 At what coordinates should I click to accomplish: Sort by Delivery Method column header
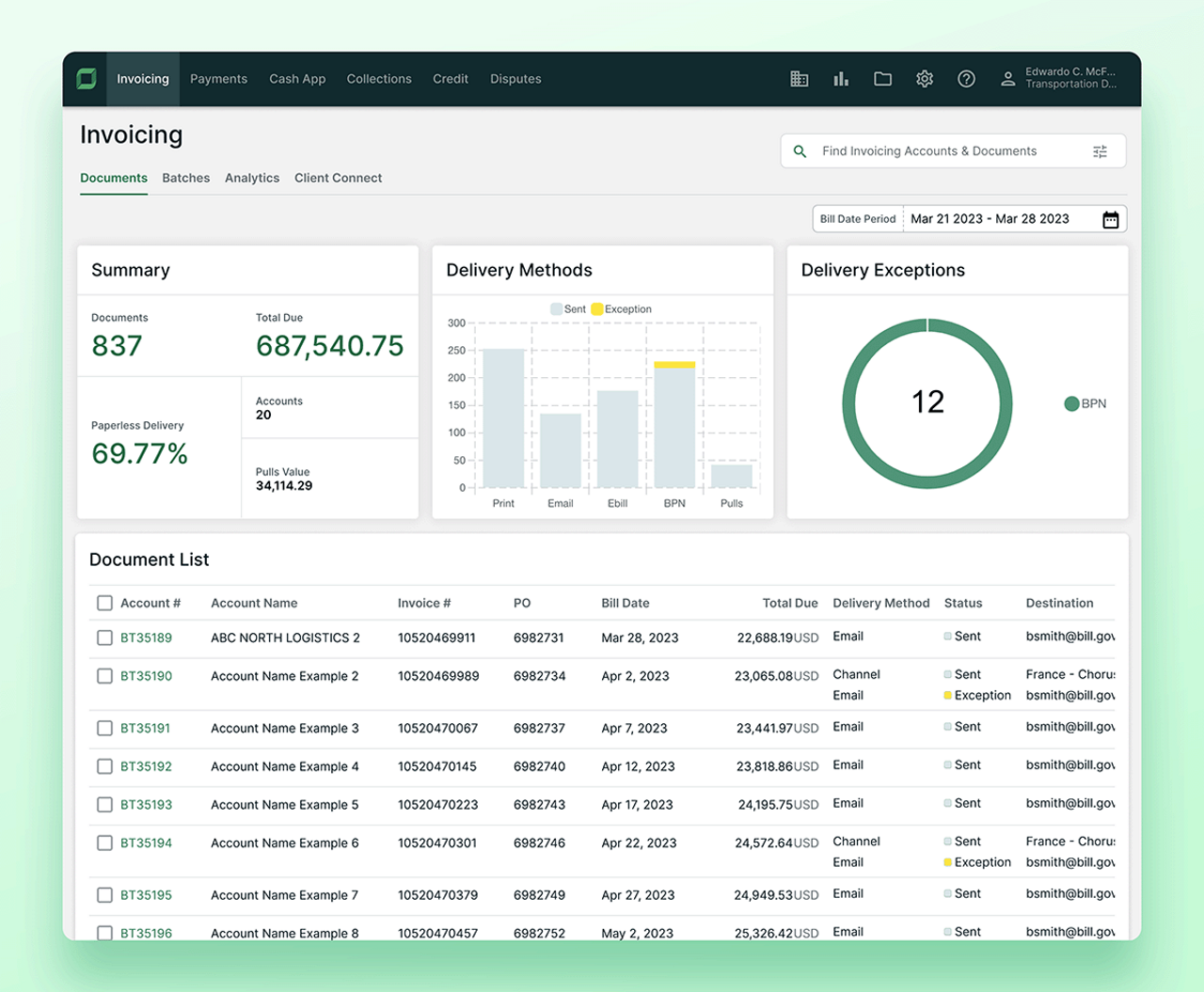click(x=881, y=604)
